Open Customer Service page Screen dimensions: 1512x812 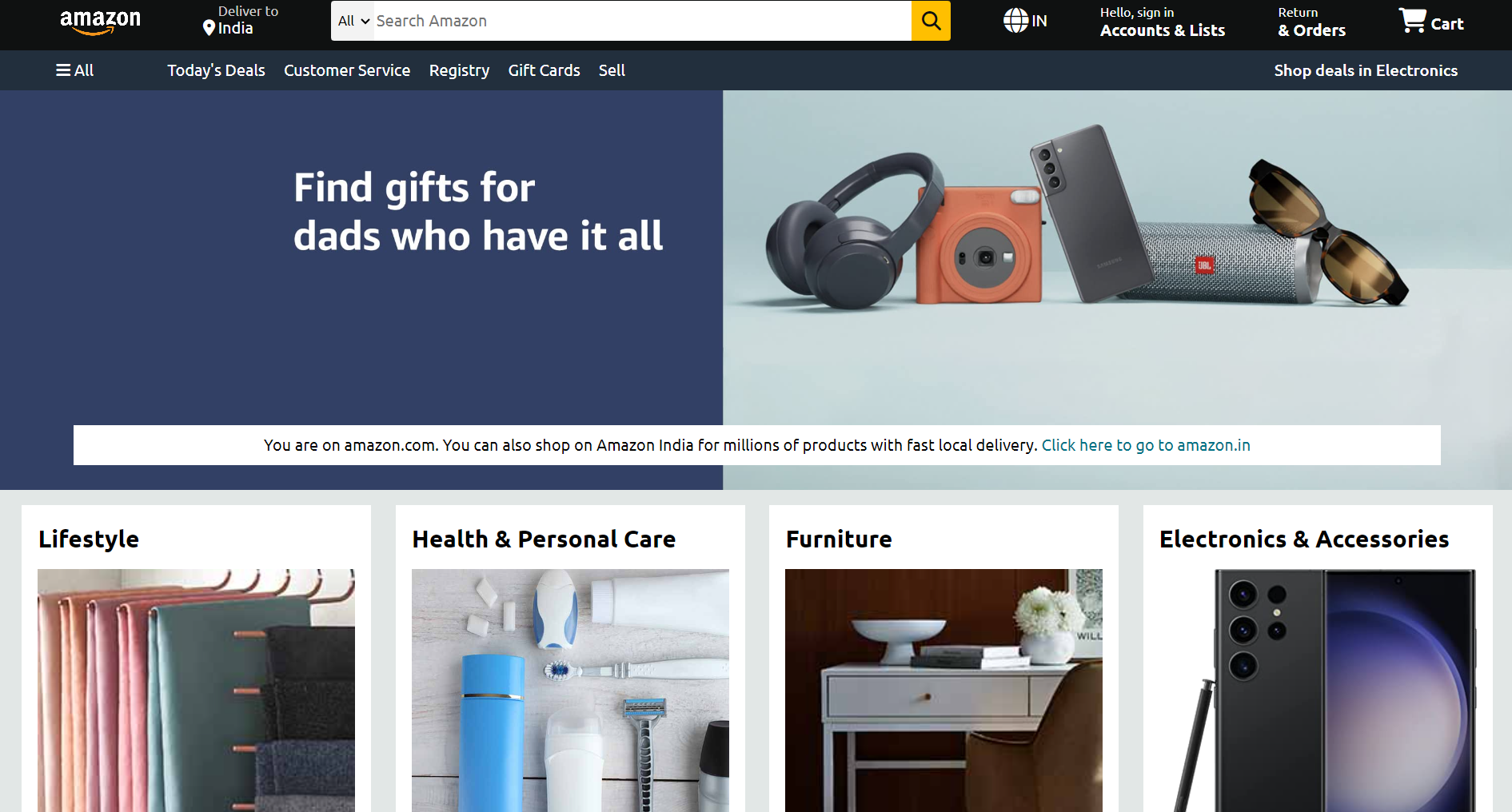pos(347,70)
